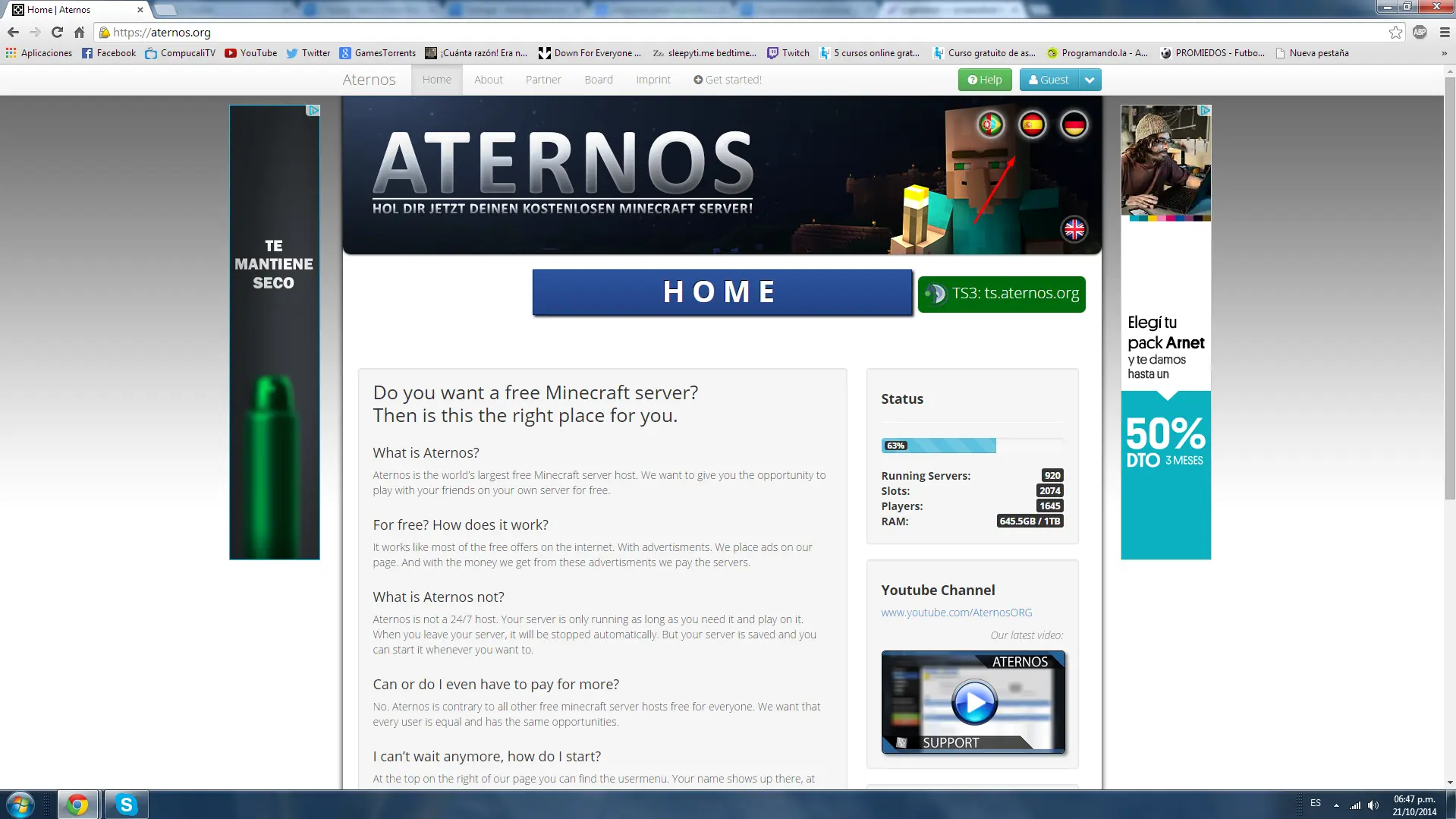Open the Imprint navigation item
Viewport: 1456px width, 819px height.
[653, 80]
